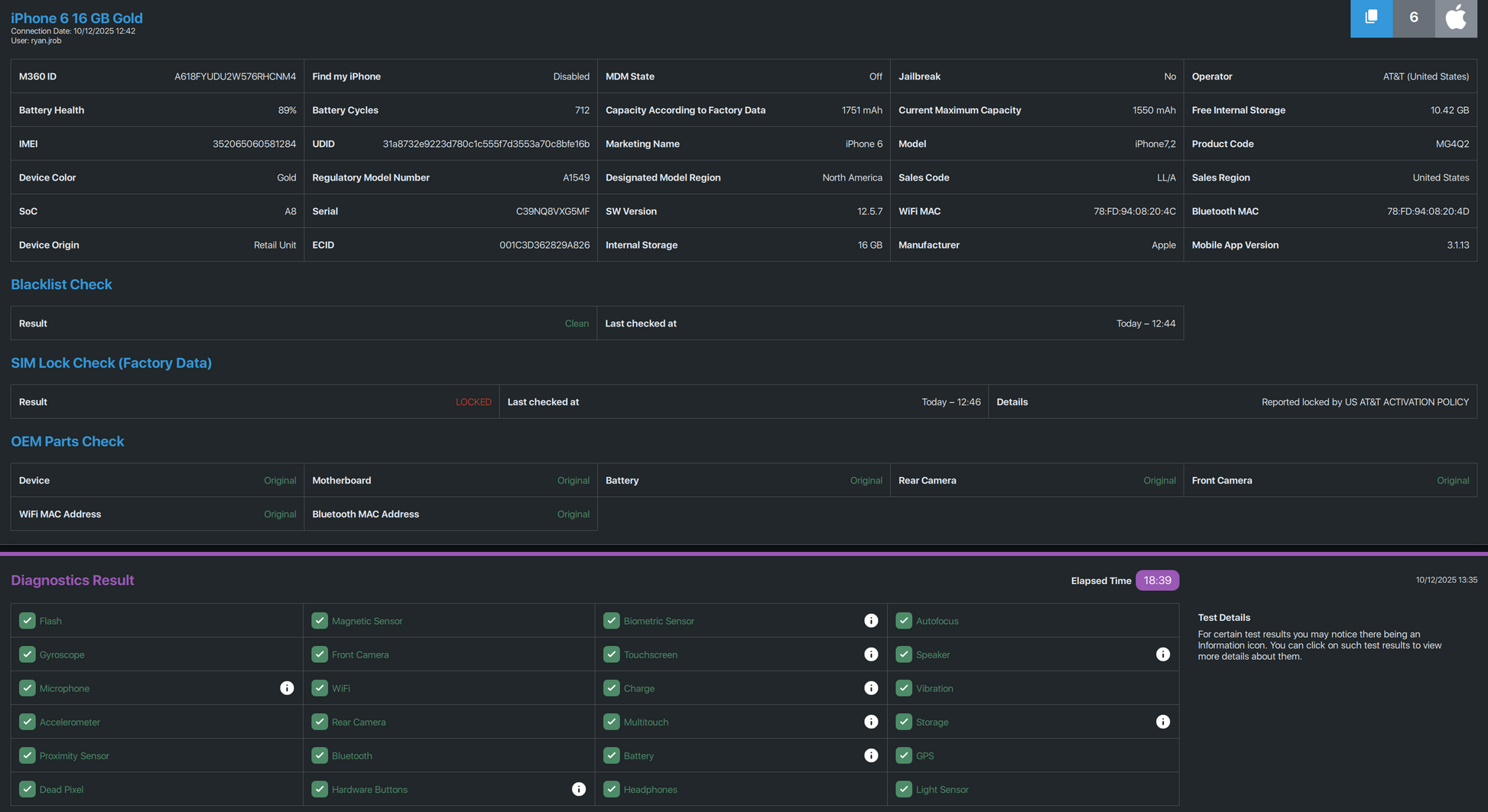Click the Flash test checkmark

pyautogui.click(x=28, y=621)
